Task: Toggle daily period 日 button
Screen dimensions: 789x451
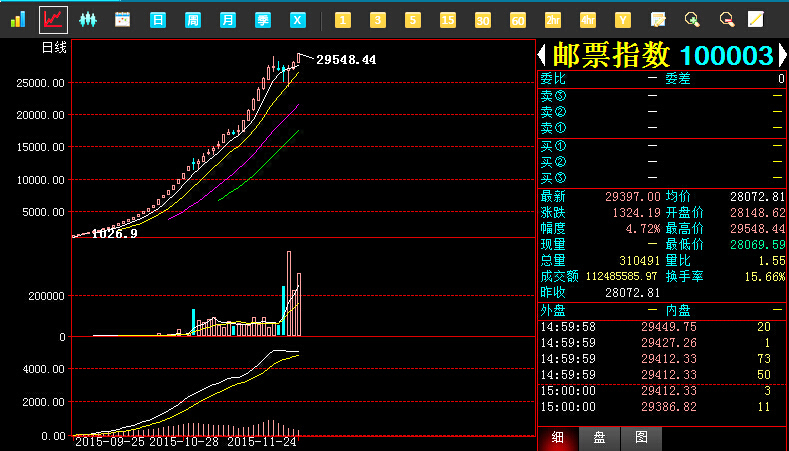Action: coord(158,19)
